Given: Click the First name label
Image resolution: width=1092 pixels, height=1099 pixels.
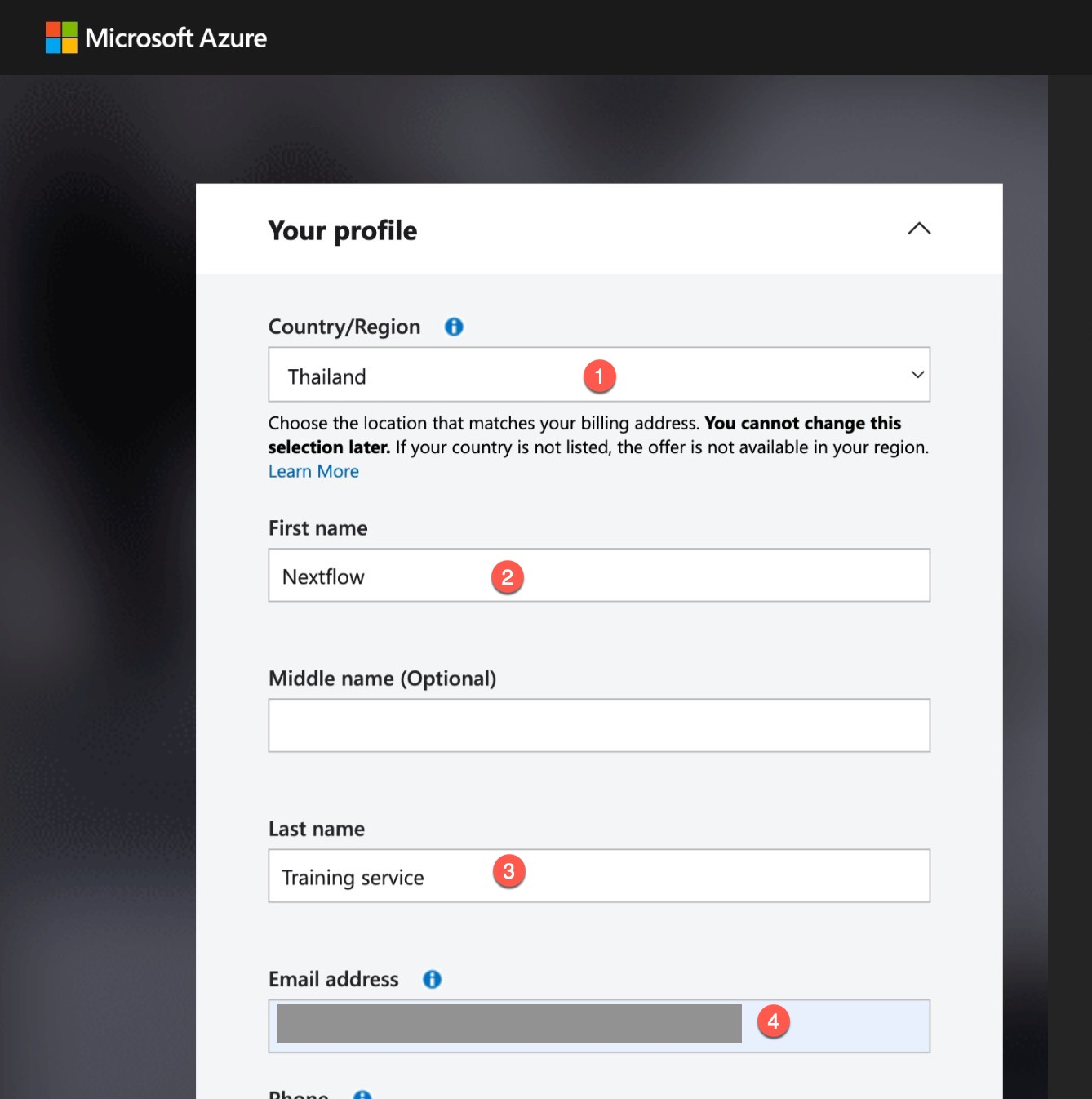Looking at the screenshot, I should (318, 528).
